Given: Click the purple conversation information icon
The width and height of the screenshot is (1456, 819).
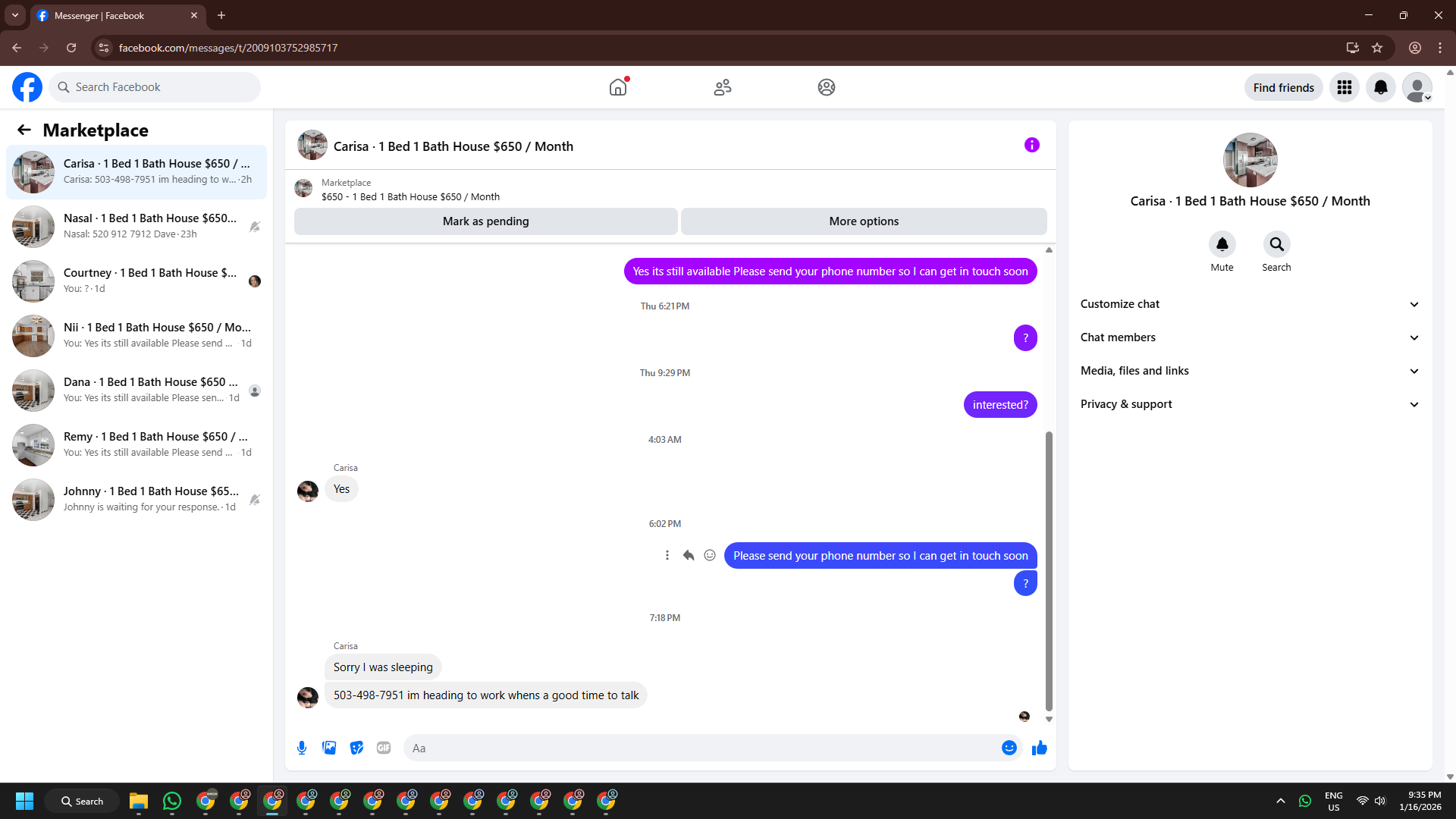Looking at the screenshot, I should coord(1031,145).
